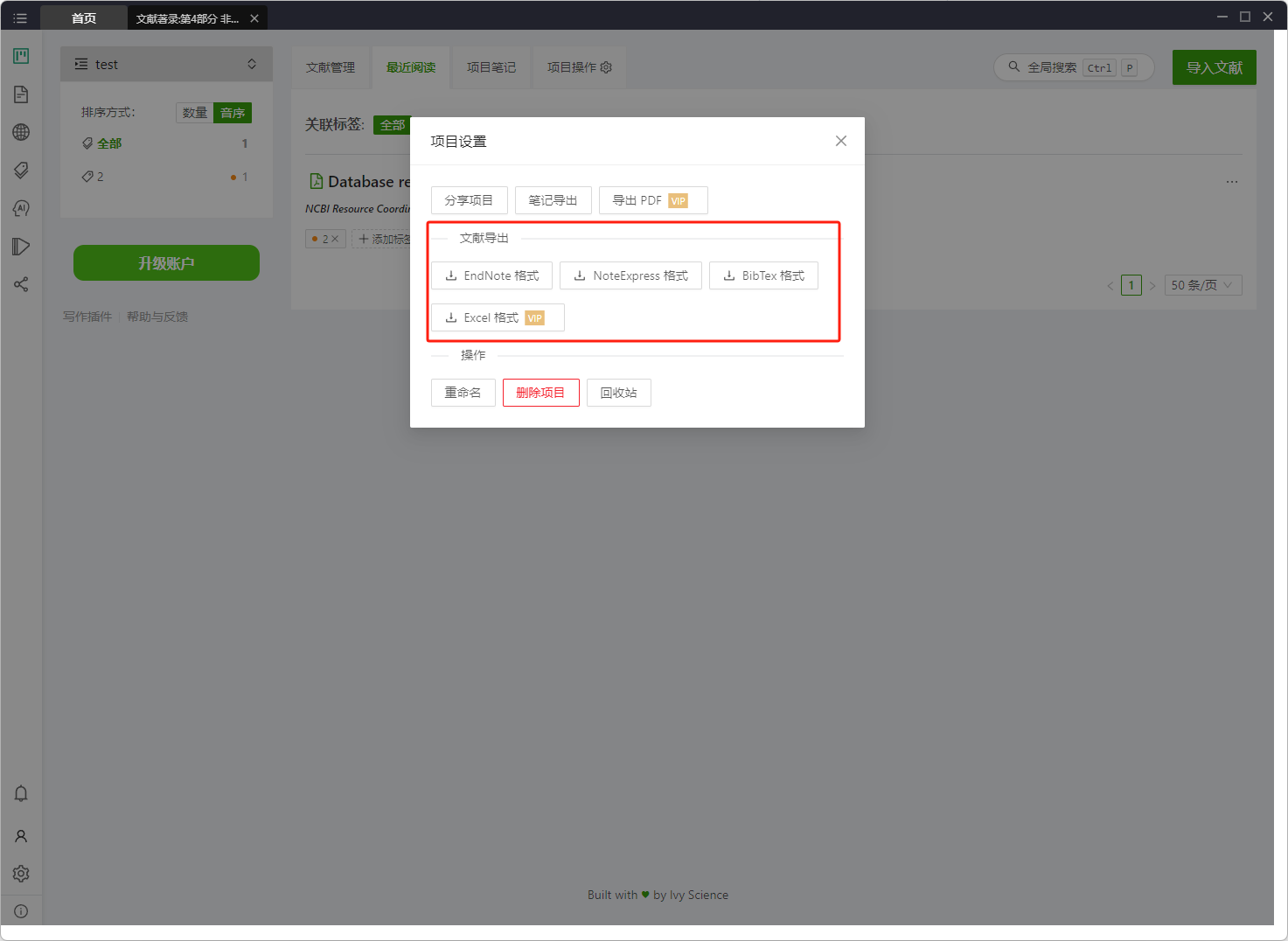Sort tags by 数量

pos(194,113)
